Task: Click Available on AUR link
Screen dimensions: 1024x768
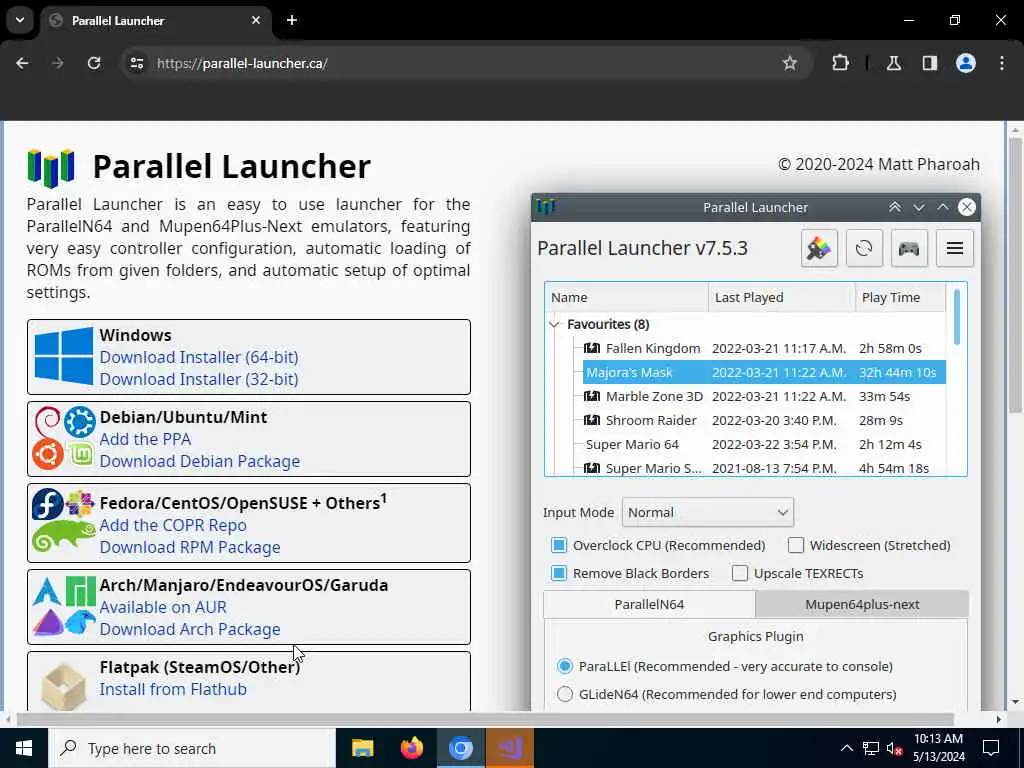Action: pyautogui.click(x=163, y=607)
